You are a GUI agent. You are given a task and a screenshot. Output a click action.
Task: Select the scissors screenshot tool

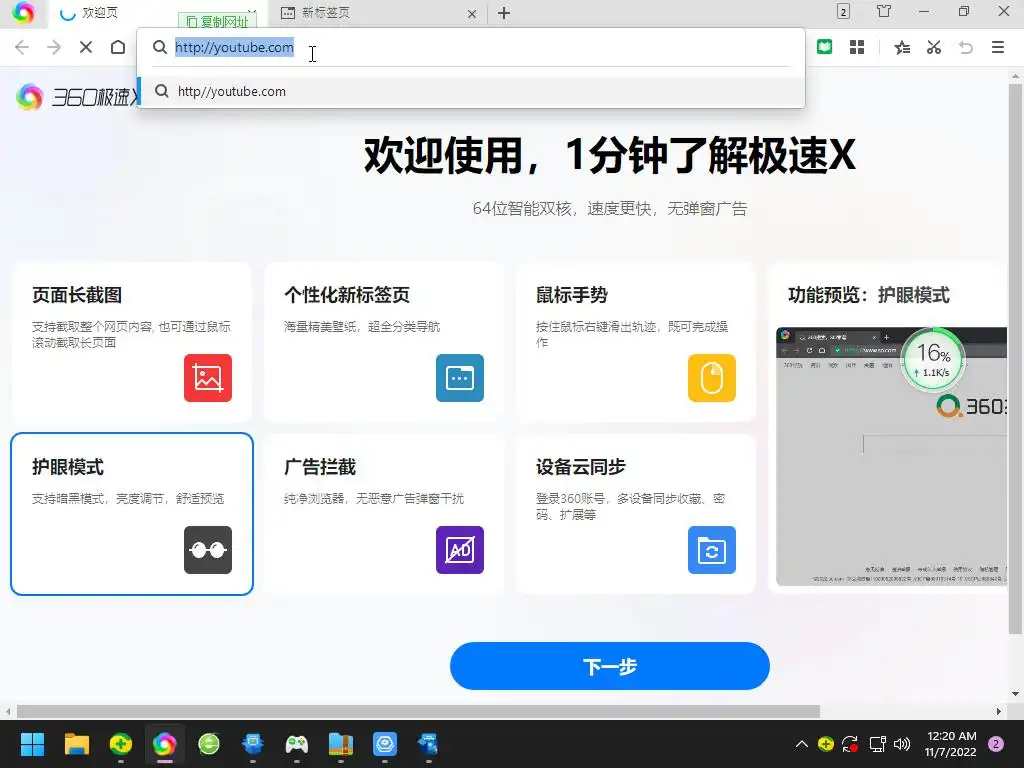click(x=934, y=47)
